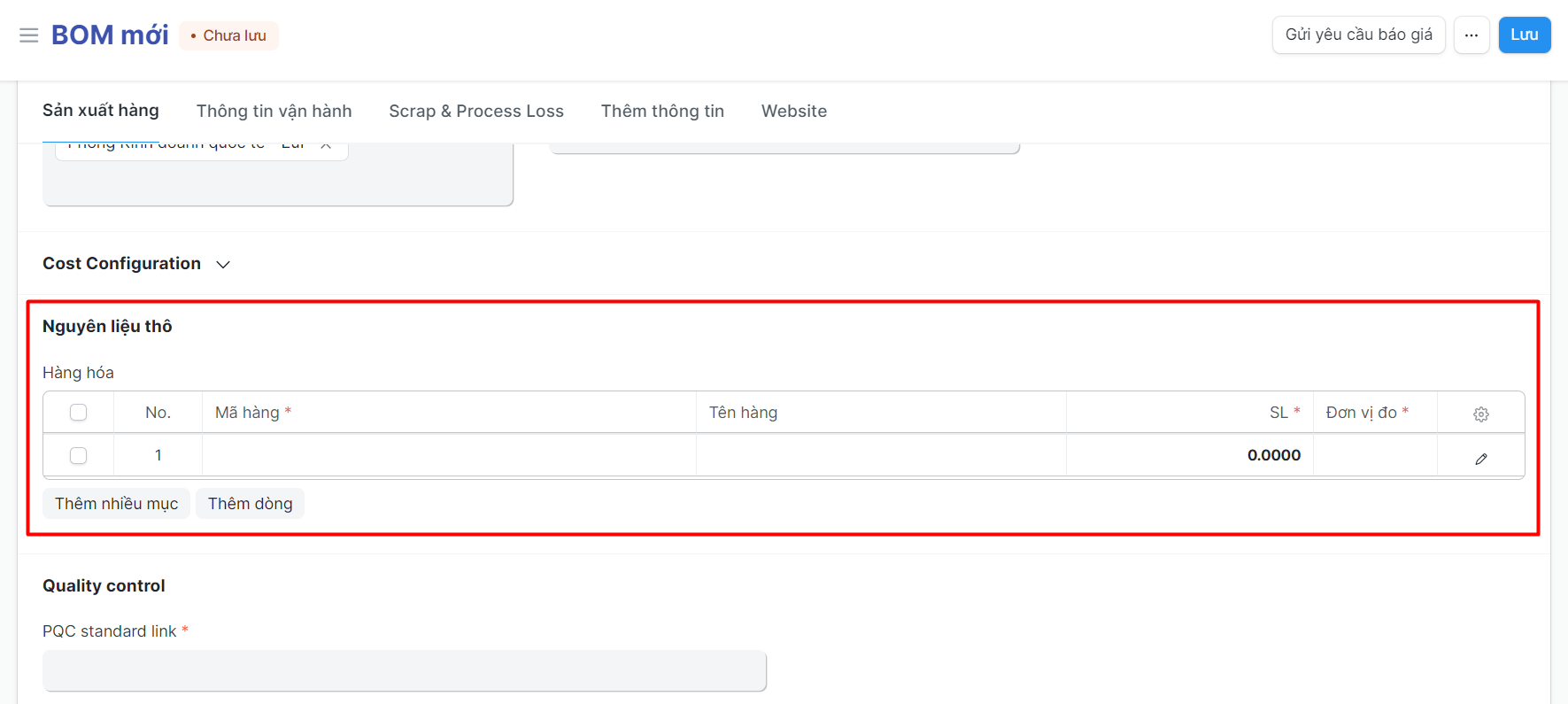
Task: Open the three-dot more options menu
Action: [1471, 35]
